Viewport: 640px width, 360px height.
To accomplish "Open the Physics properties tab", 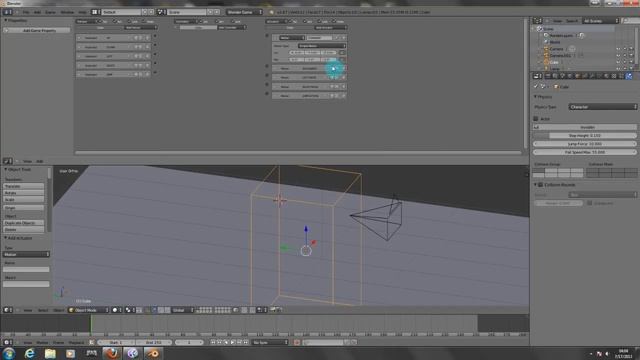I will (x=629, y=76).
